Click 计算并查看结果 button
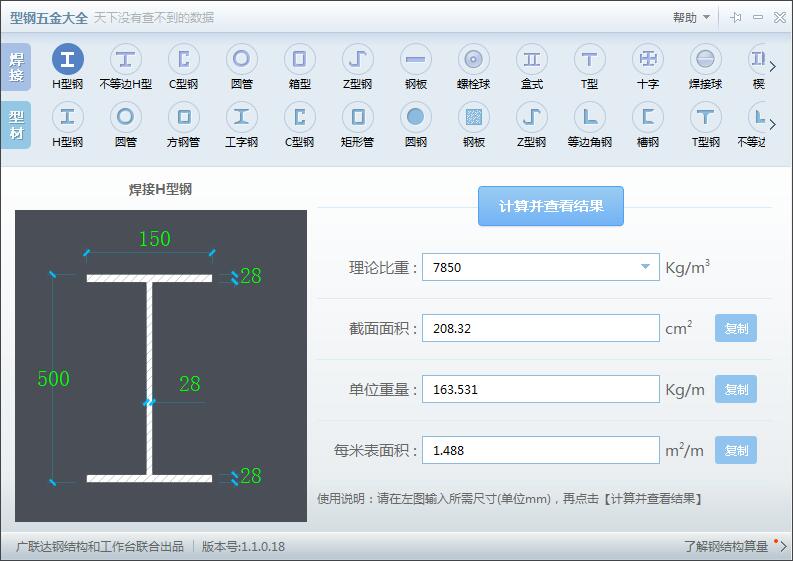The height and width of the screenshot is (561, 793). (551, 206)
